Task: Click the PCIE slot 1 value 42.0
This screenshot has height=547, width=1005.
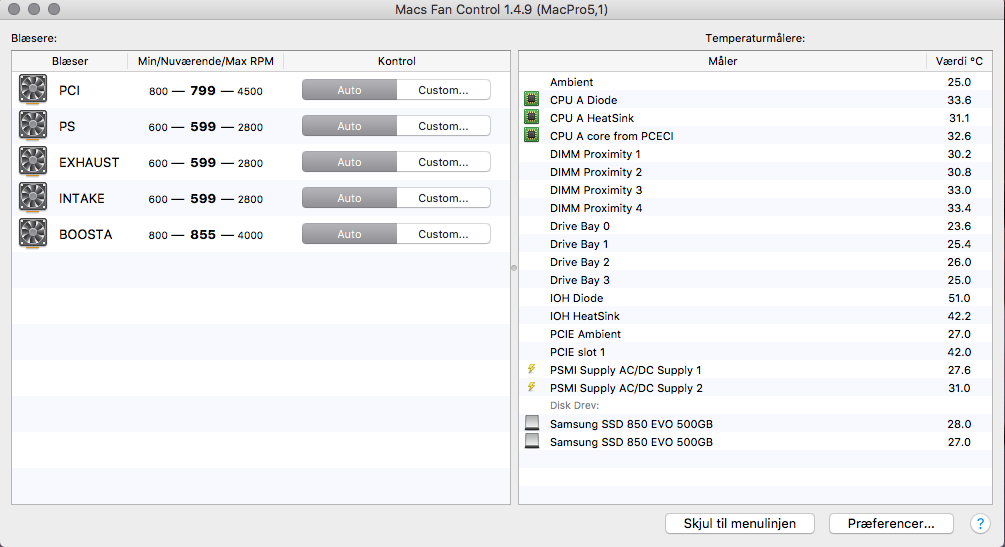Action: coord(959,351)
